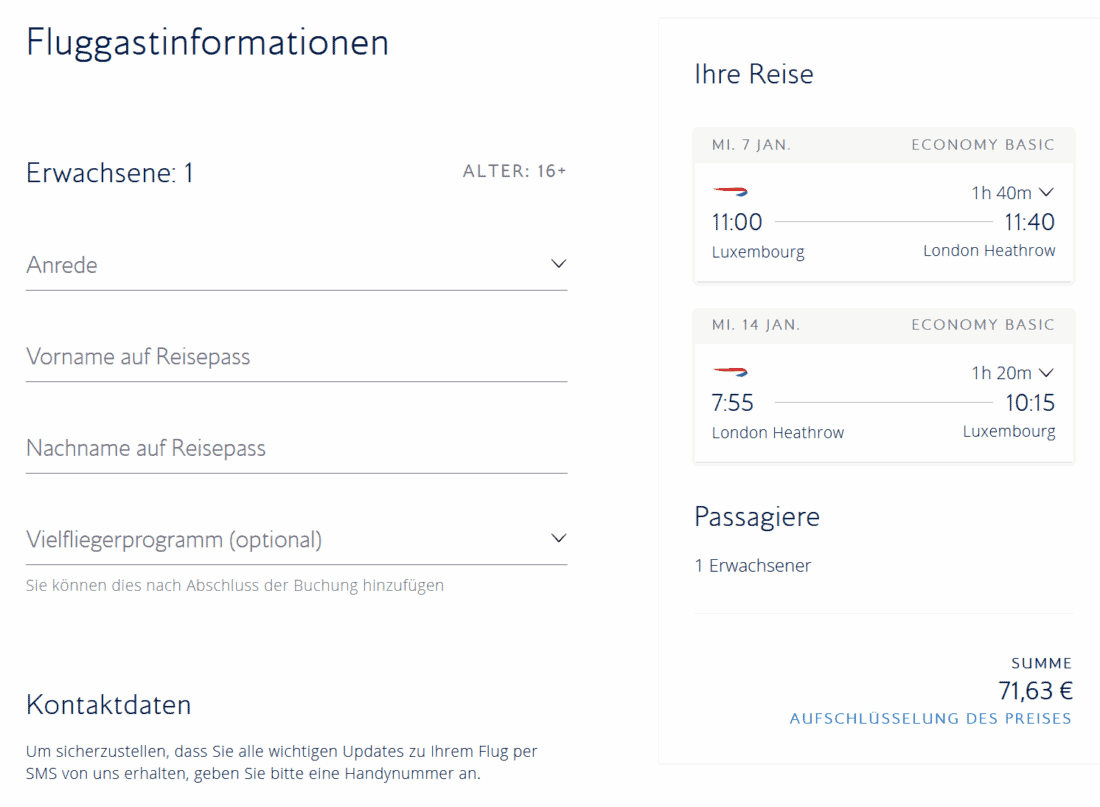Focus the Nachname auf Reisepass field
The image size is (1100, 807).
[x=296, y=448]
